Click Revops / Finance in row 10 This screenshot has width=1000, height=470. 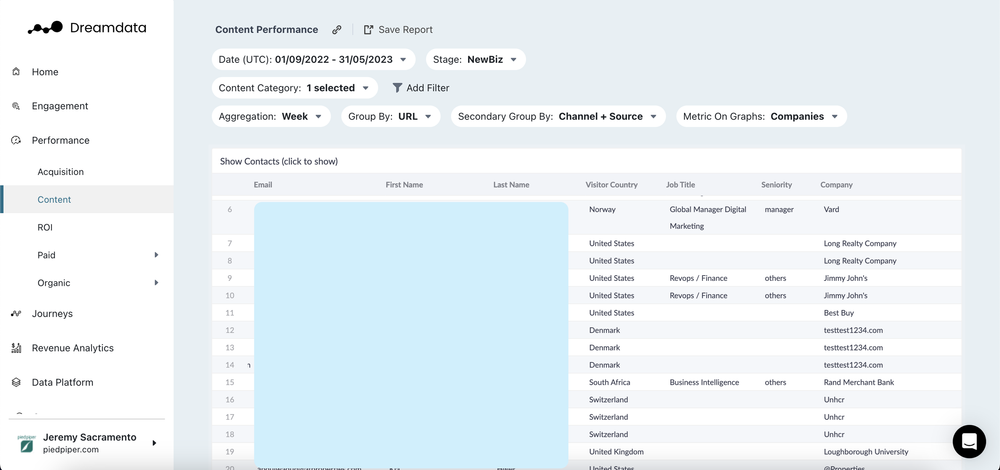698,296
